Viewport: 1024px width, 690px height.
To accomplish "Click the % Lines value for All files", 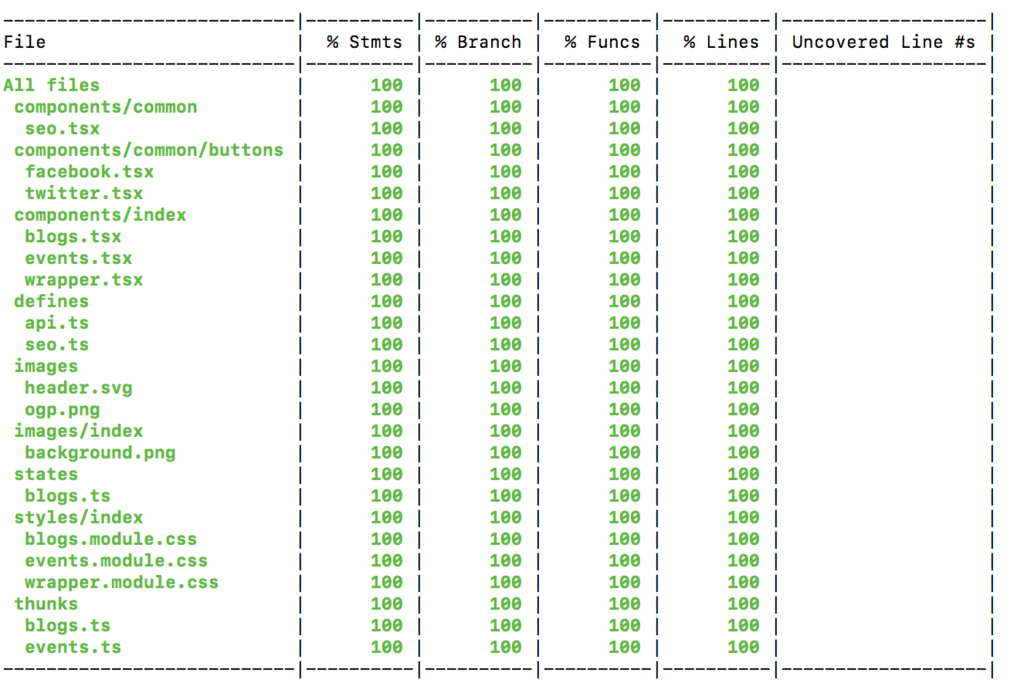I will (x=743, y=86).
